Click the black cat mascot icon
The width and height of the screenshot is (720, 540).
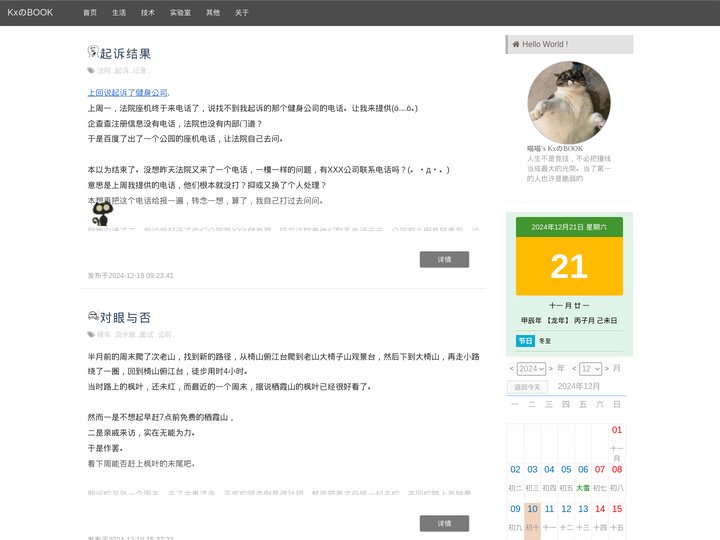(x=102, y=213)
